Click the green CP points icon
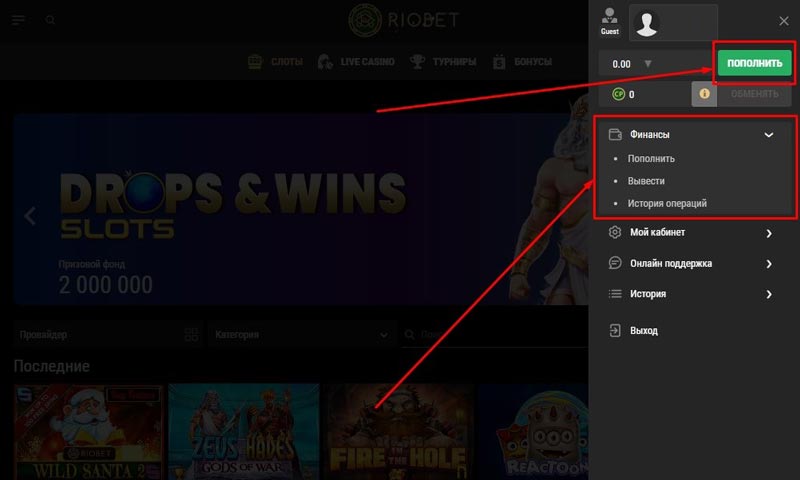 tap(618, 95)
